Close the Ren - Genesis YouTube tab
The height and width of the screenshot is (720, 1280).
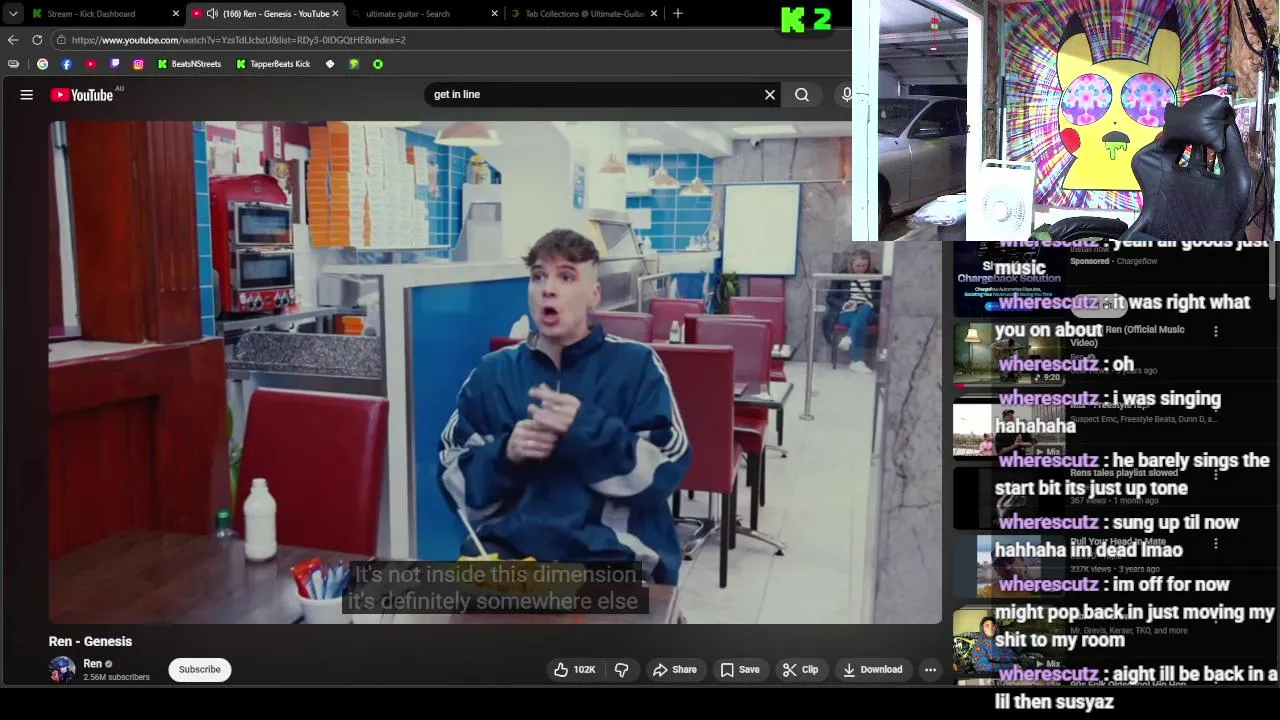tap(335, 14)
